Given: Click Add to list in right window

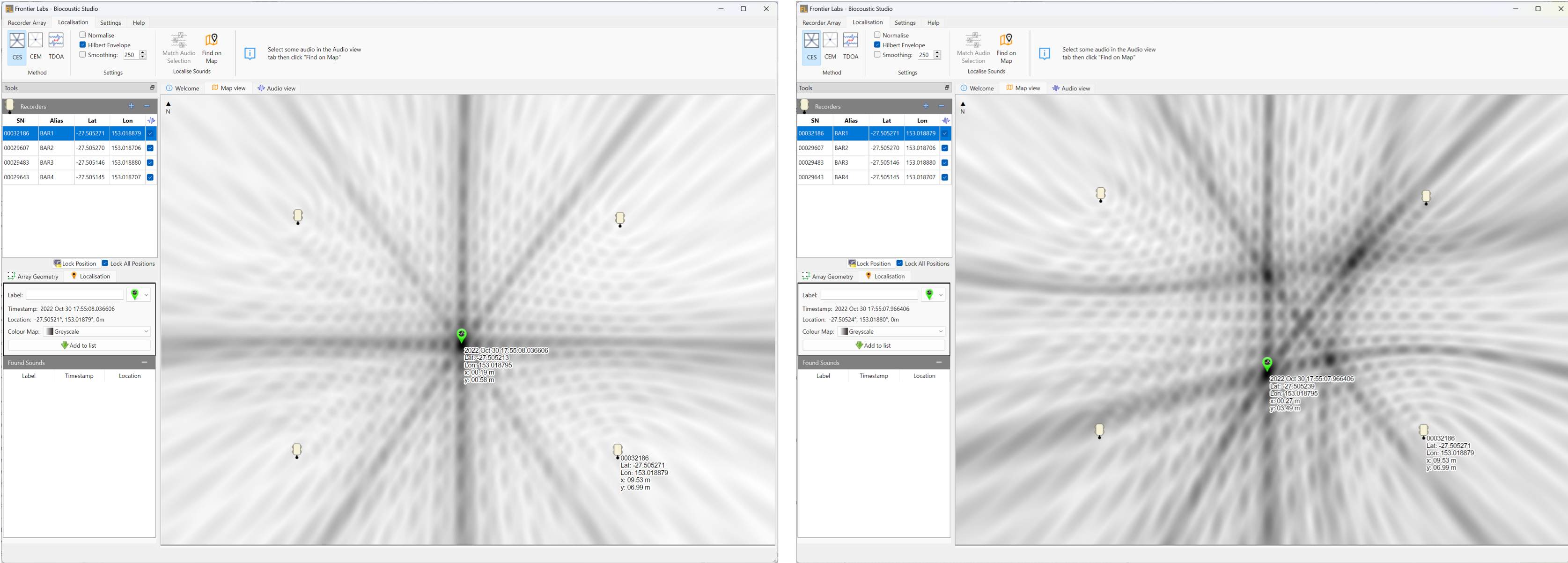Looking at the screenshot, I should [874, 345].
